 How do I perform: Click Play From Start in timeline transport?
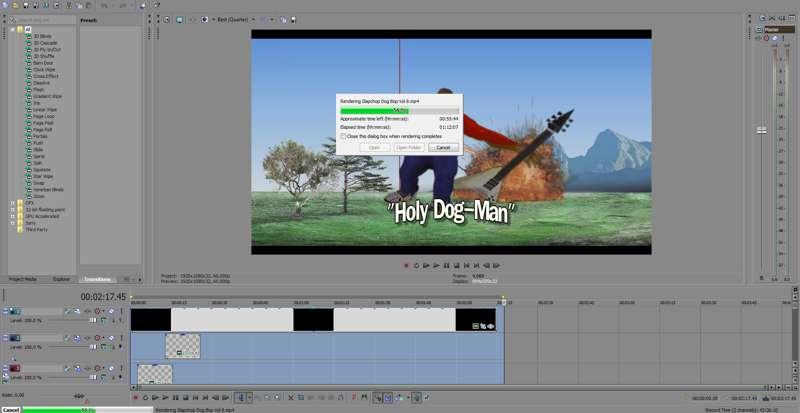(x=156, y=397)
